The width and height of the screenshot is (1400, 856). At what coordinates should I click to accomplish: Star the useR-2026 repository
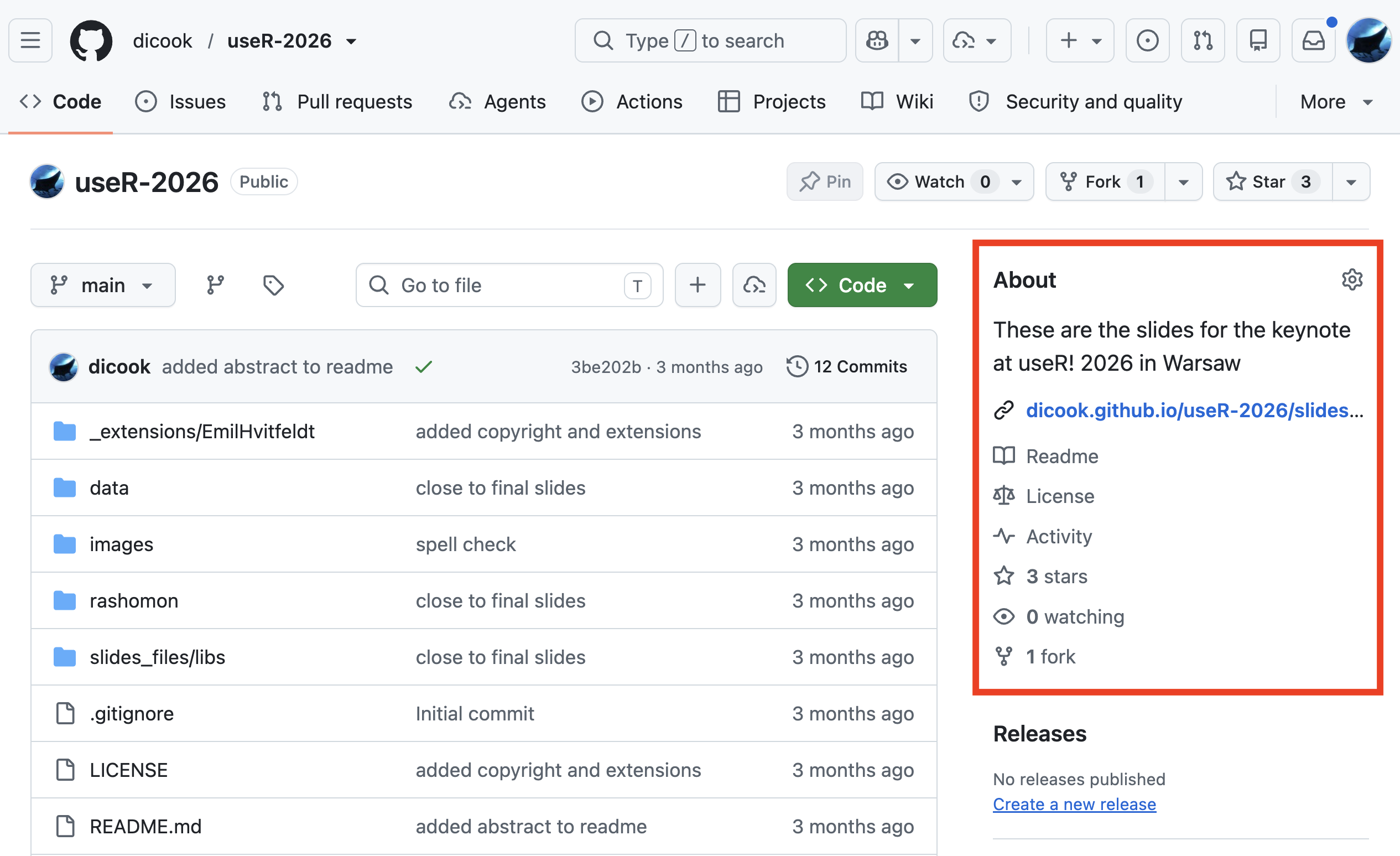point(1273,181)
